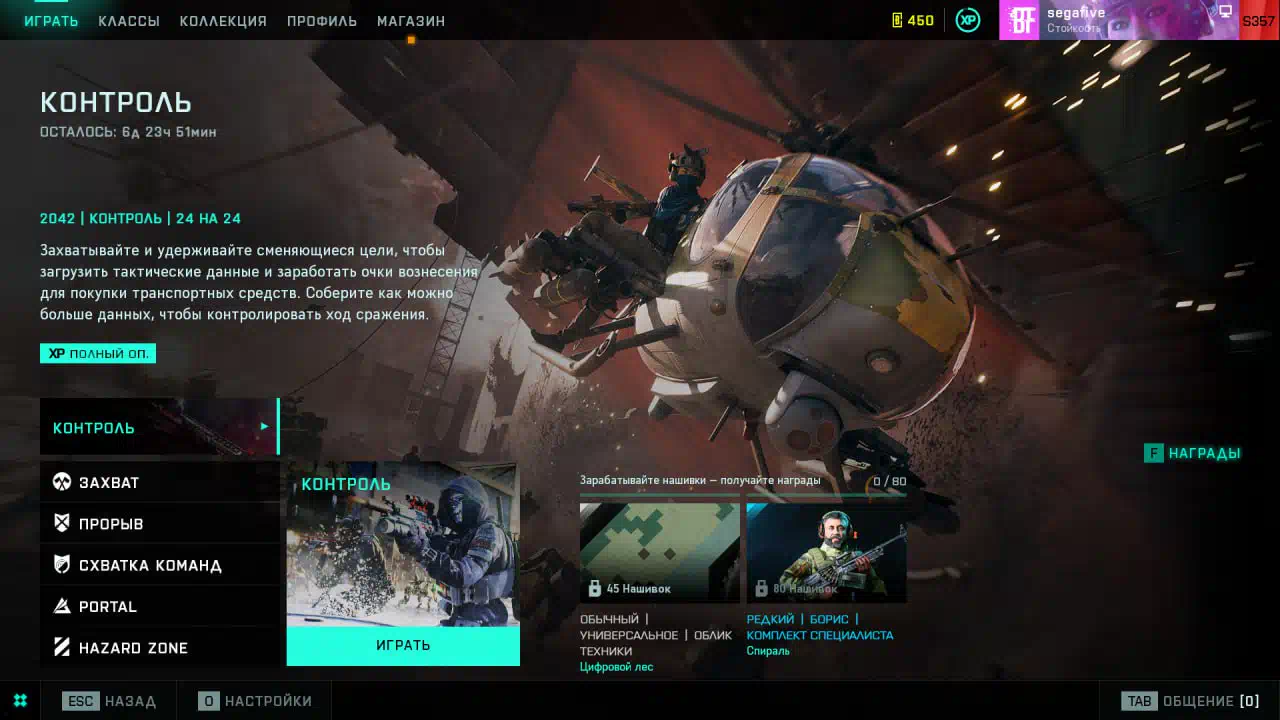The image size is (1280, 720).
Task: Click the Спираль reward name
Action: tap(768, 651)
